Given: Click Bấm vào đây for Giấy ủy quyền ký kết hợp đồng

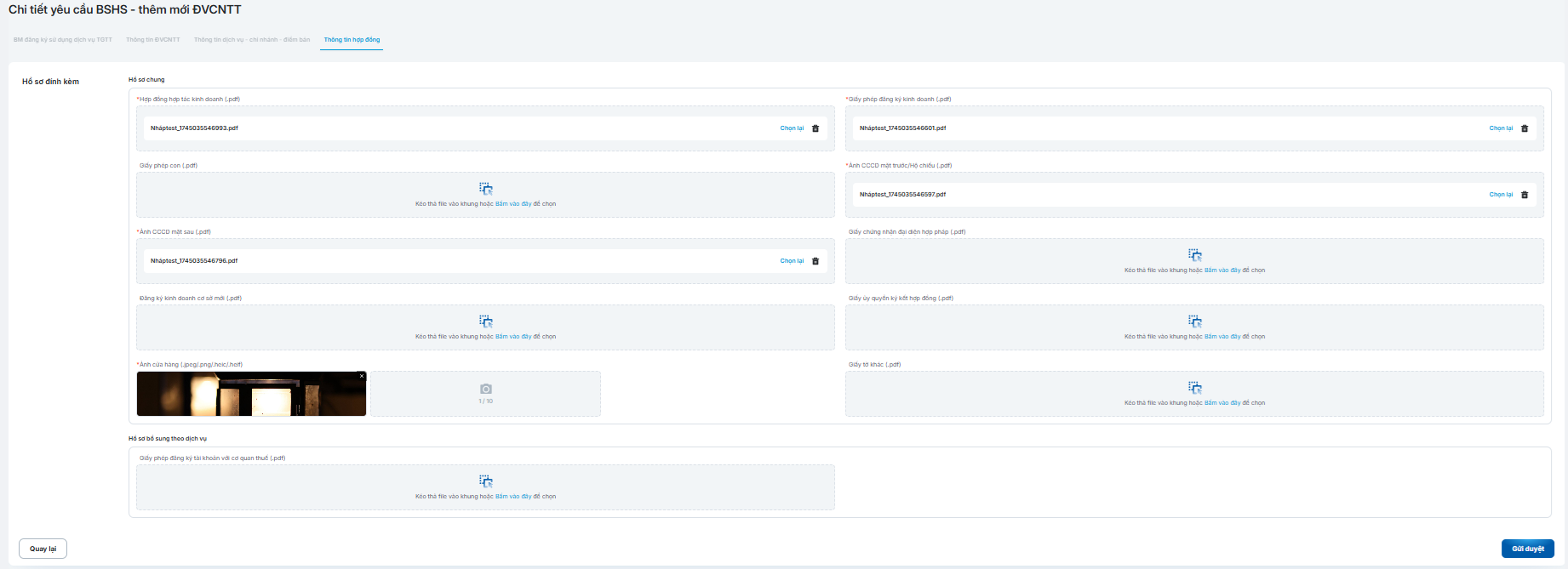Looking at the screenshot, I should tap(1222, 337).
